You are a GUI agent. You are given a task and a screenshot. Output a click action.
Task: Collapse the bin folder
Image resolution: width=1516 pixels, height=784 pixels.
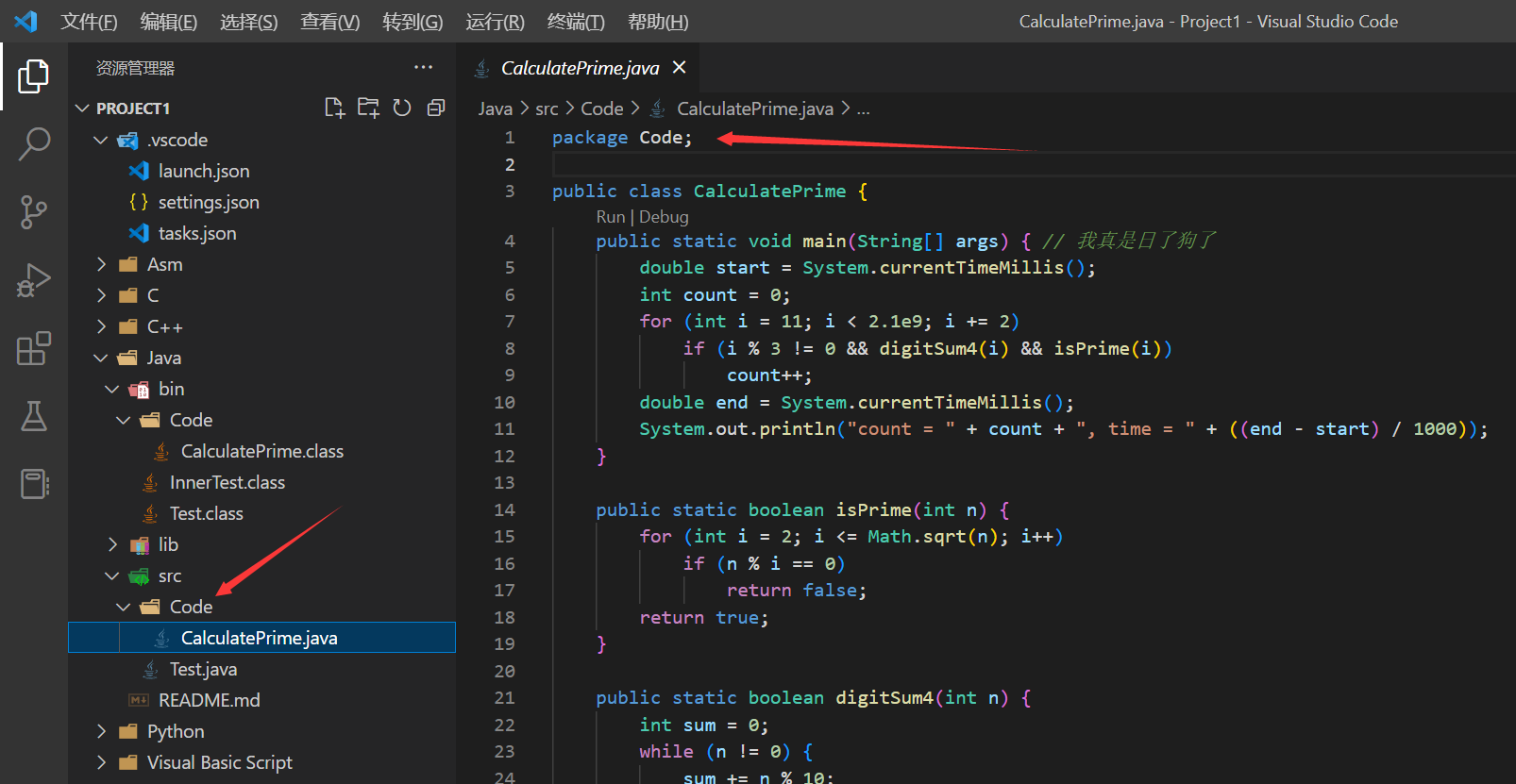pos(112,389)
